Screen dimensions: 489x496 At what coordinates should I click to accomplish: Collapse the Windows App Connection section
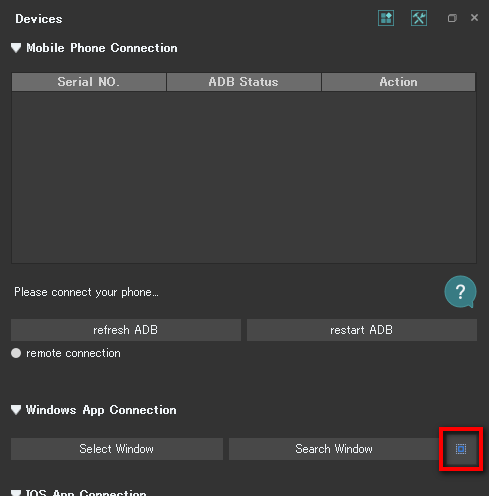16,410
